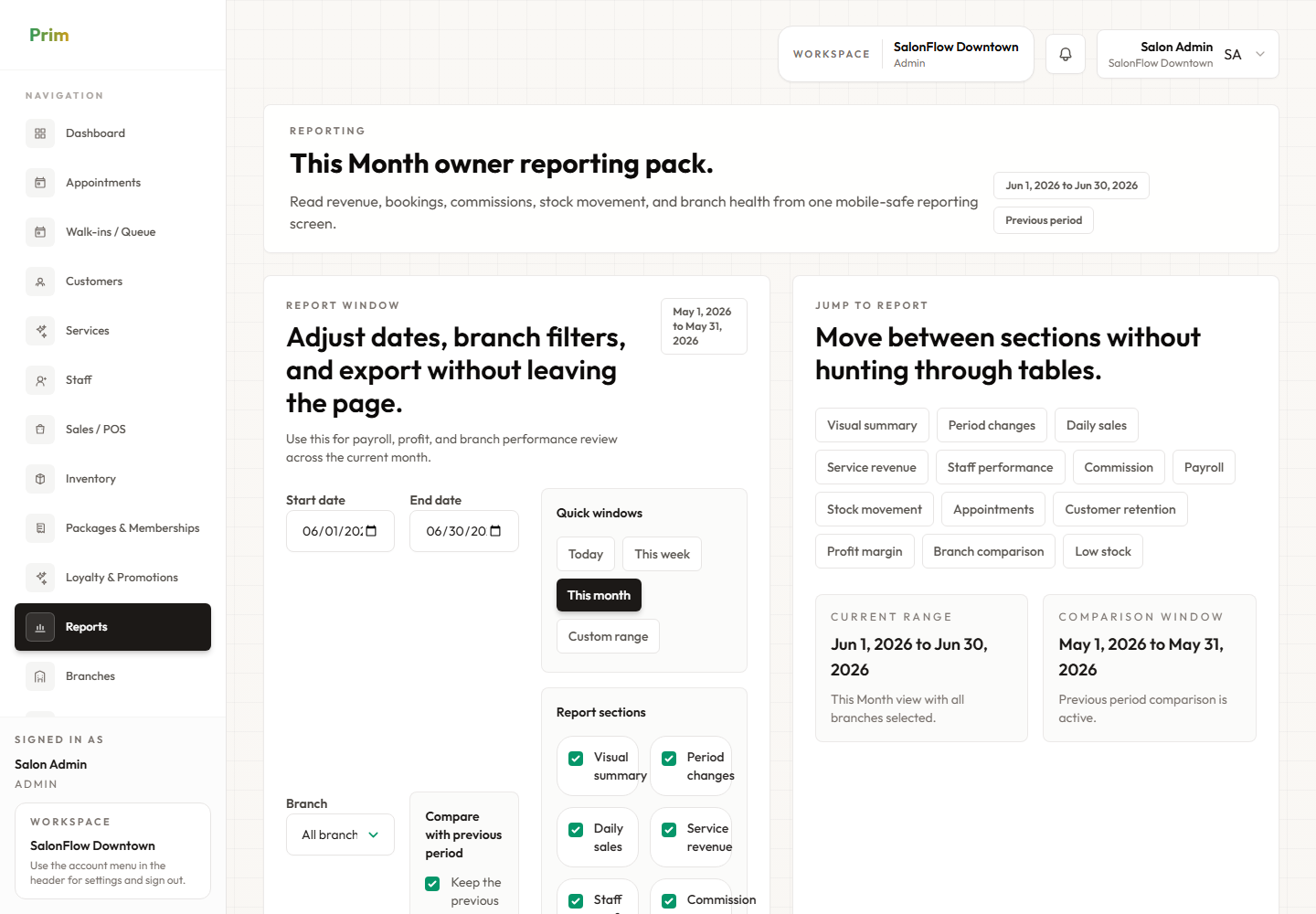Click the Packages & Memberships icon

pyautogui.click(x=40, y=528)
